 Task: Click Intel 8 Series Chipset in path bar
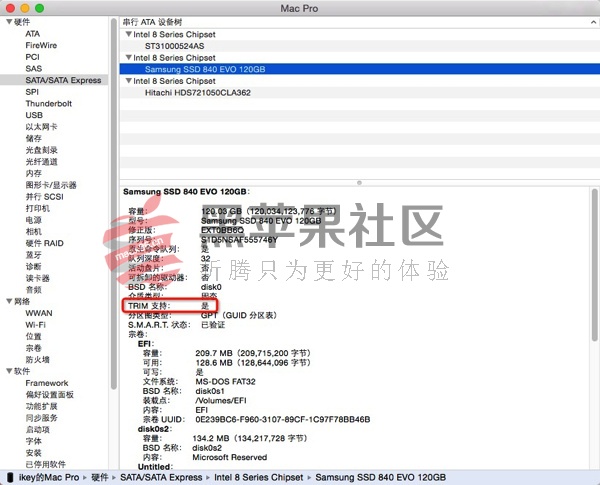(x=258, y=477)
